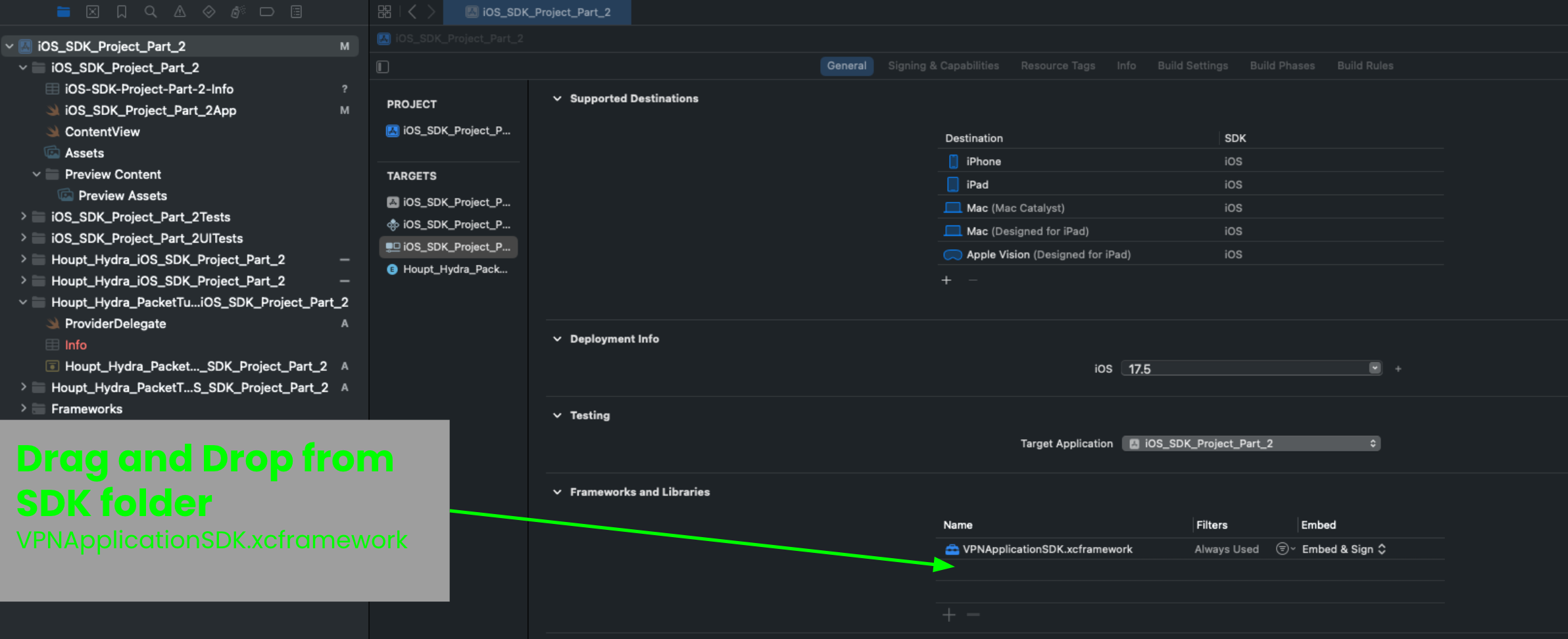This screenshot has height=639, width=1568.
Task: Open the Issue navigator warning icon
Action: [180, 12]
